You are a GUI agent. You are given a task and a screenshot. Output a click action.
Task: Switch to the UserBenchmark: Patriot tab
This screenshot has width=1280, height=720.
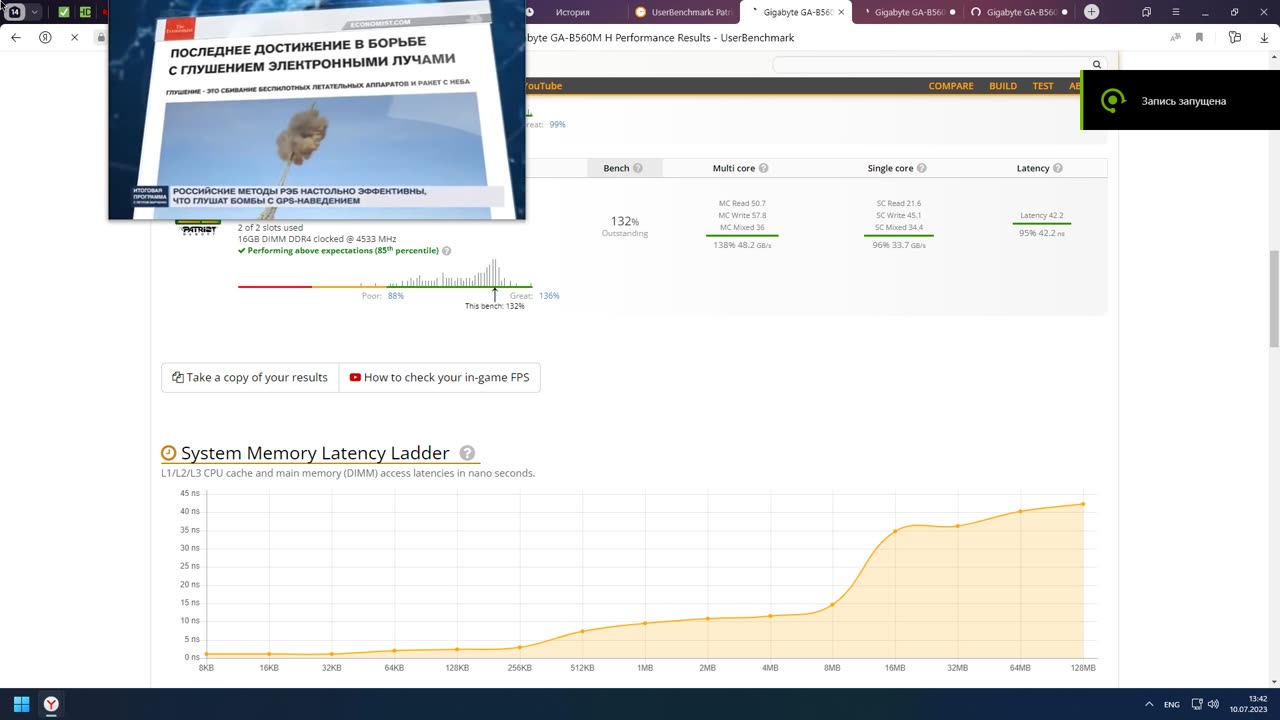[x=685, y=12]
